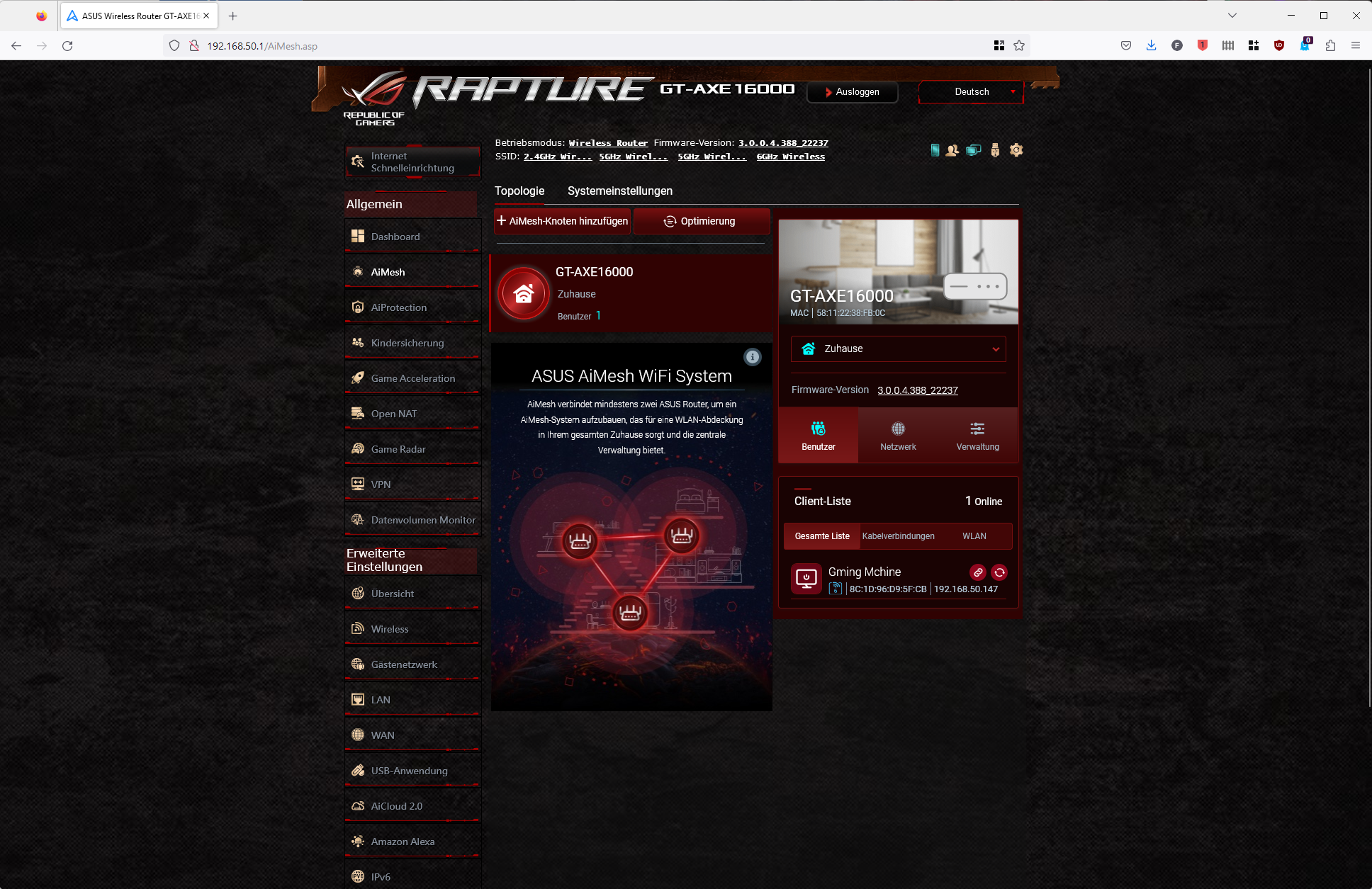Expand the Zuhause location dropdown
1372x889 pixels.
(x=898, y=349)
